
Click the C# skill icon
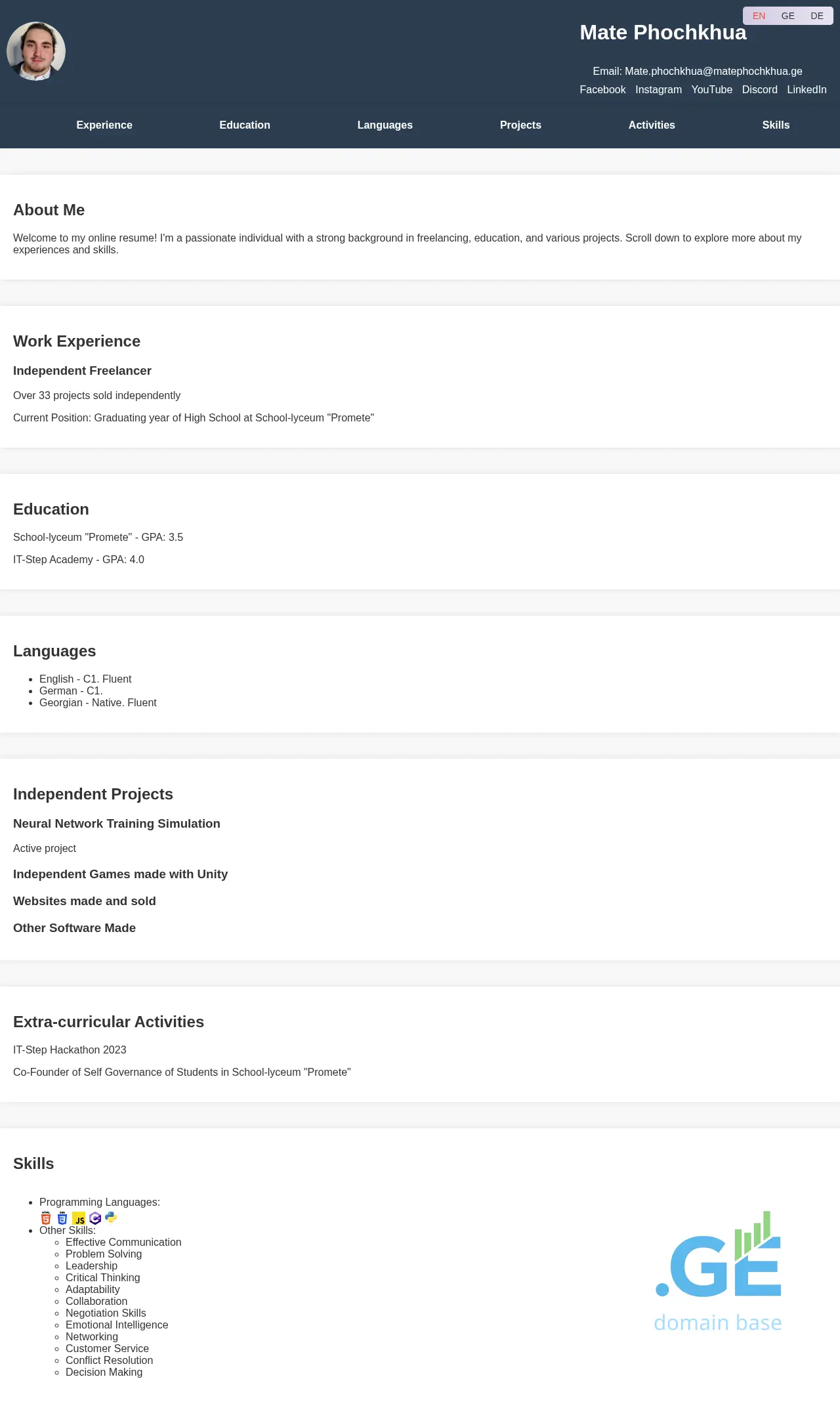tap(95, 1218)
